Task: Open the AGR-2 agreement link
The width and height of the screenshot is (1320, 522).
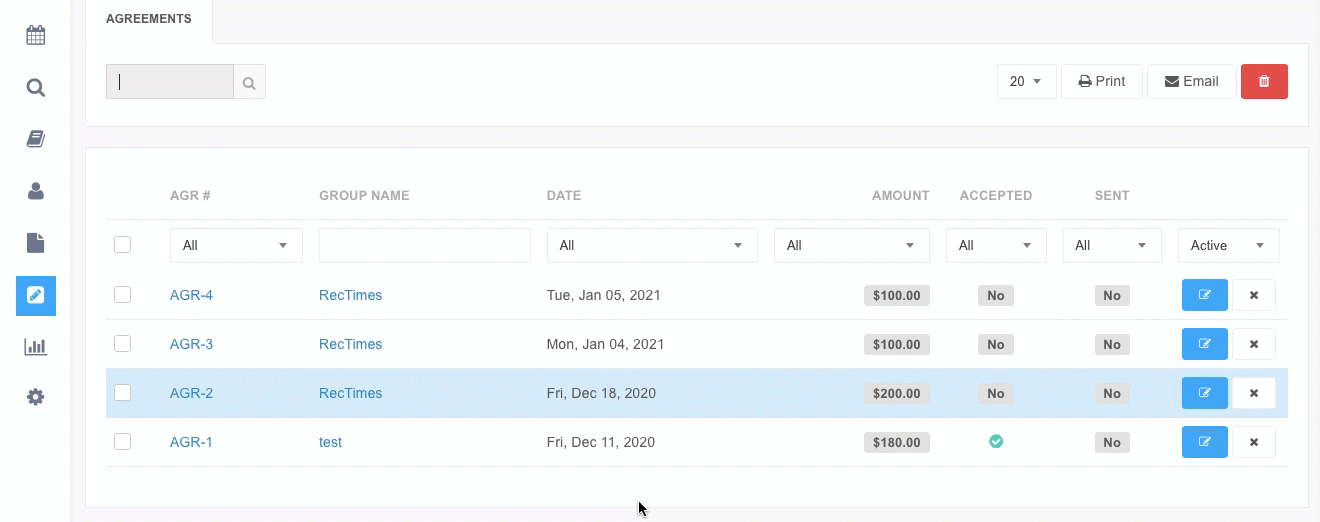Action: pos(191,393)
